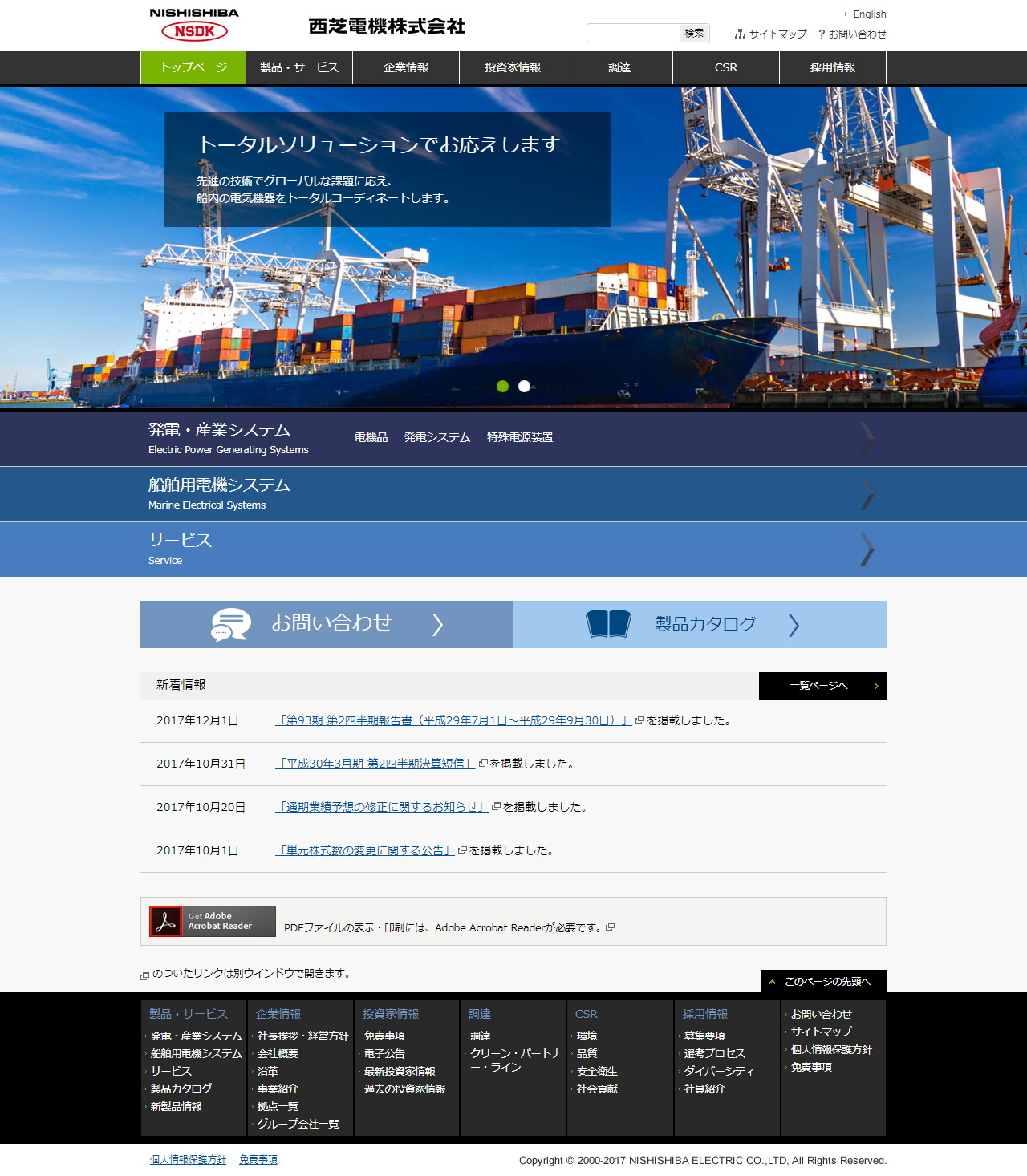This screenshot has height=1176, width=1027.
Task: Click external link icon after 決算短信 link
Action: pyautogui.click(x=483, y=764)
